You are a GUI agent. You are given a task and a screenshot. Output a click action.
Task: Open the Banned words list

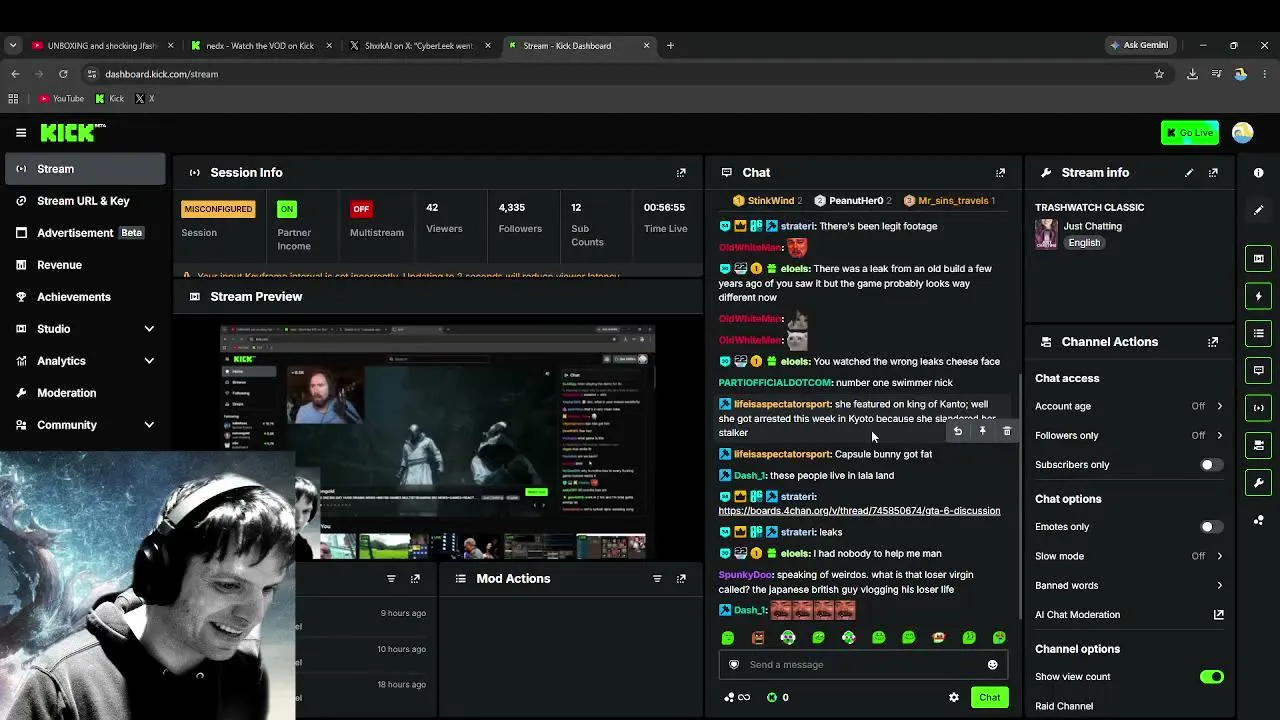tap(1129, 586)
